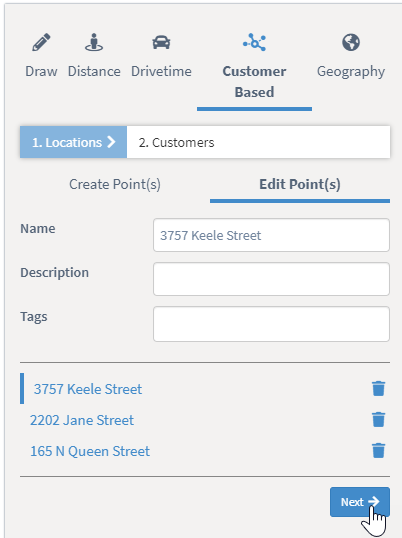Delete the 3757 Keele Street point

pos(378,389)
